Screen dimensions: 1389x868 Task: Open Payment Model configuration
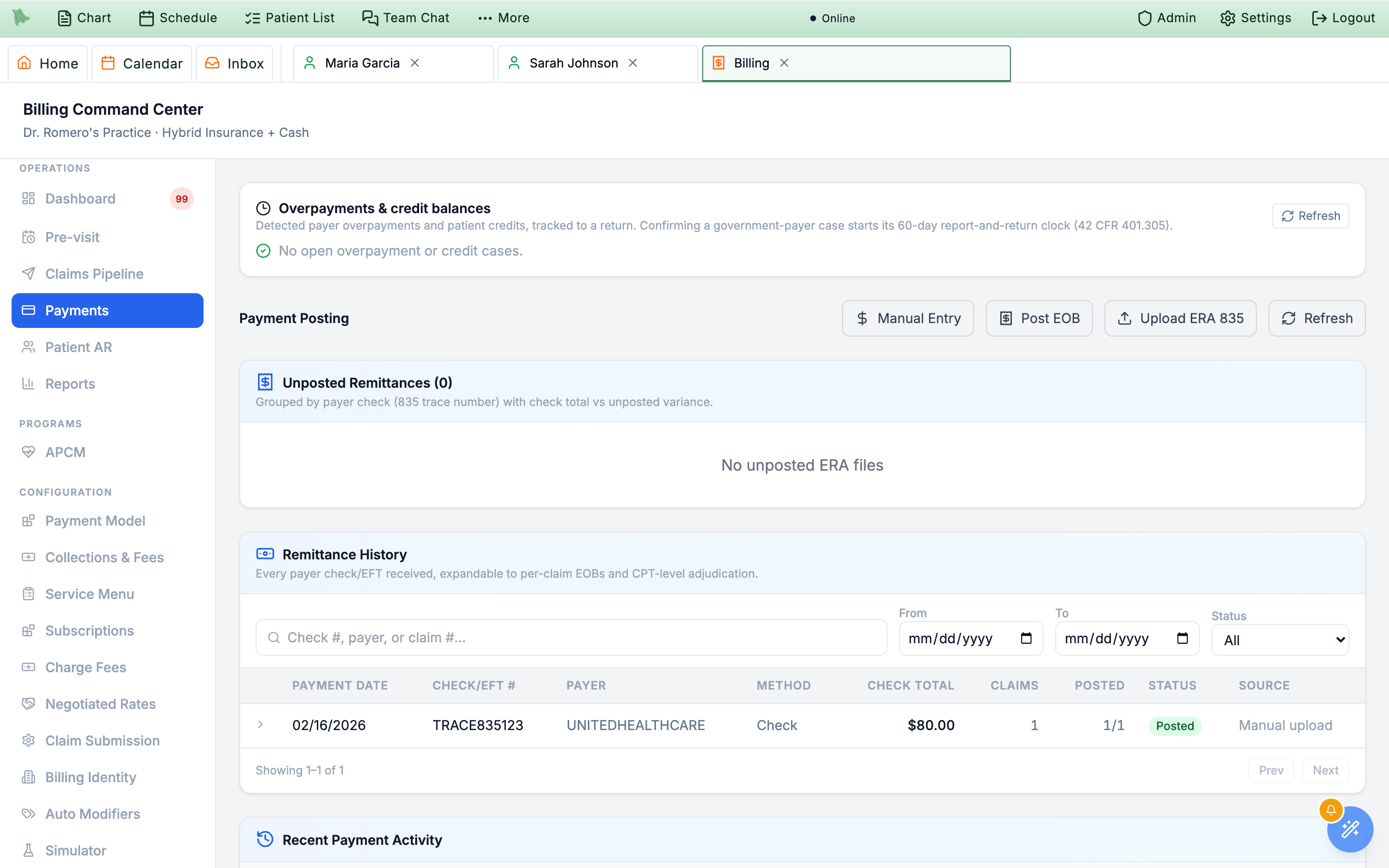[x=108, y=521]
